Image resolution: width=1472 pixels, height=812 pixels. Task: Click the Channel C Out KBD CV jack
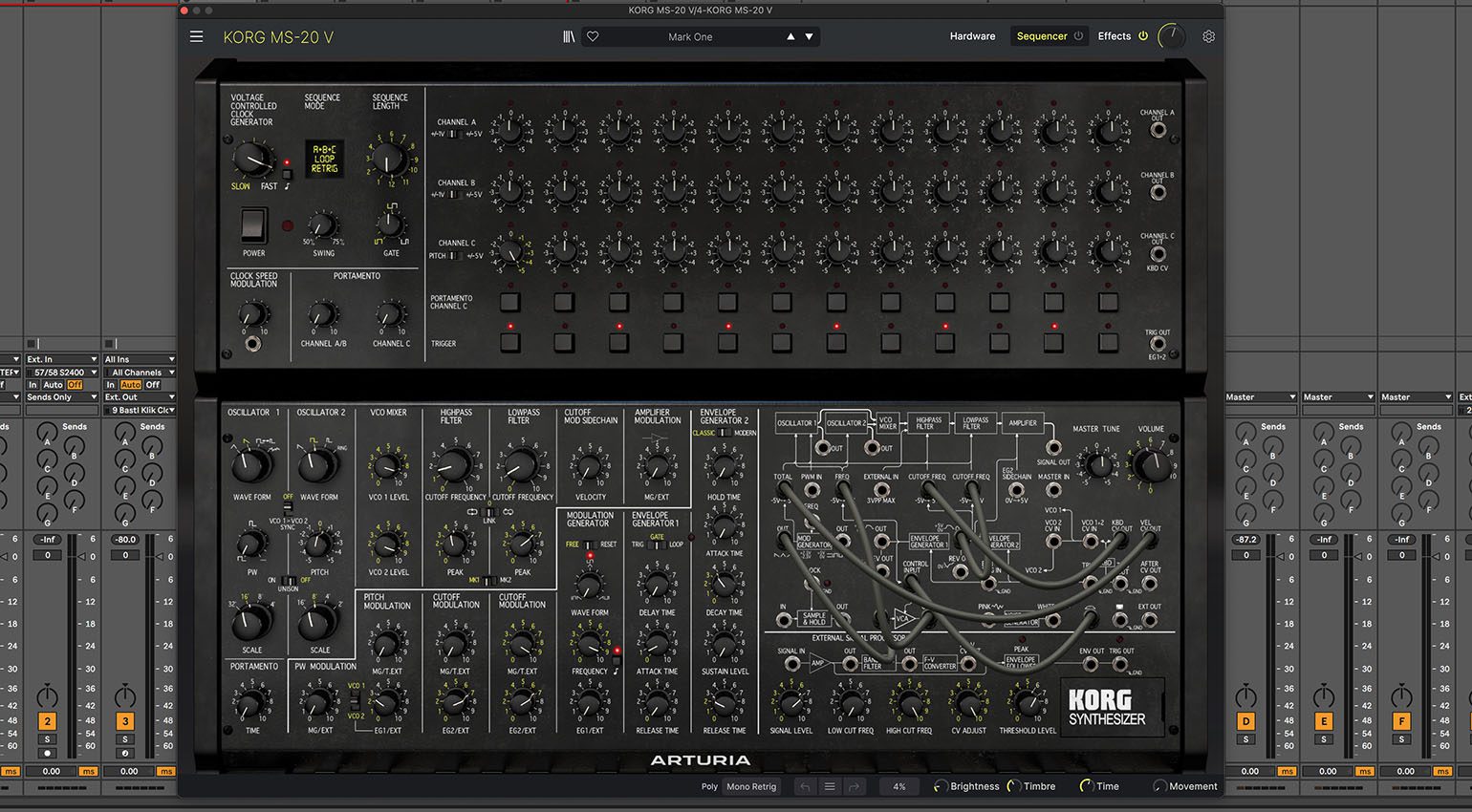1158,253
